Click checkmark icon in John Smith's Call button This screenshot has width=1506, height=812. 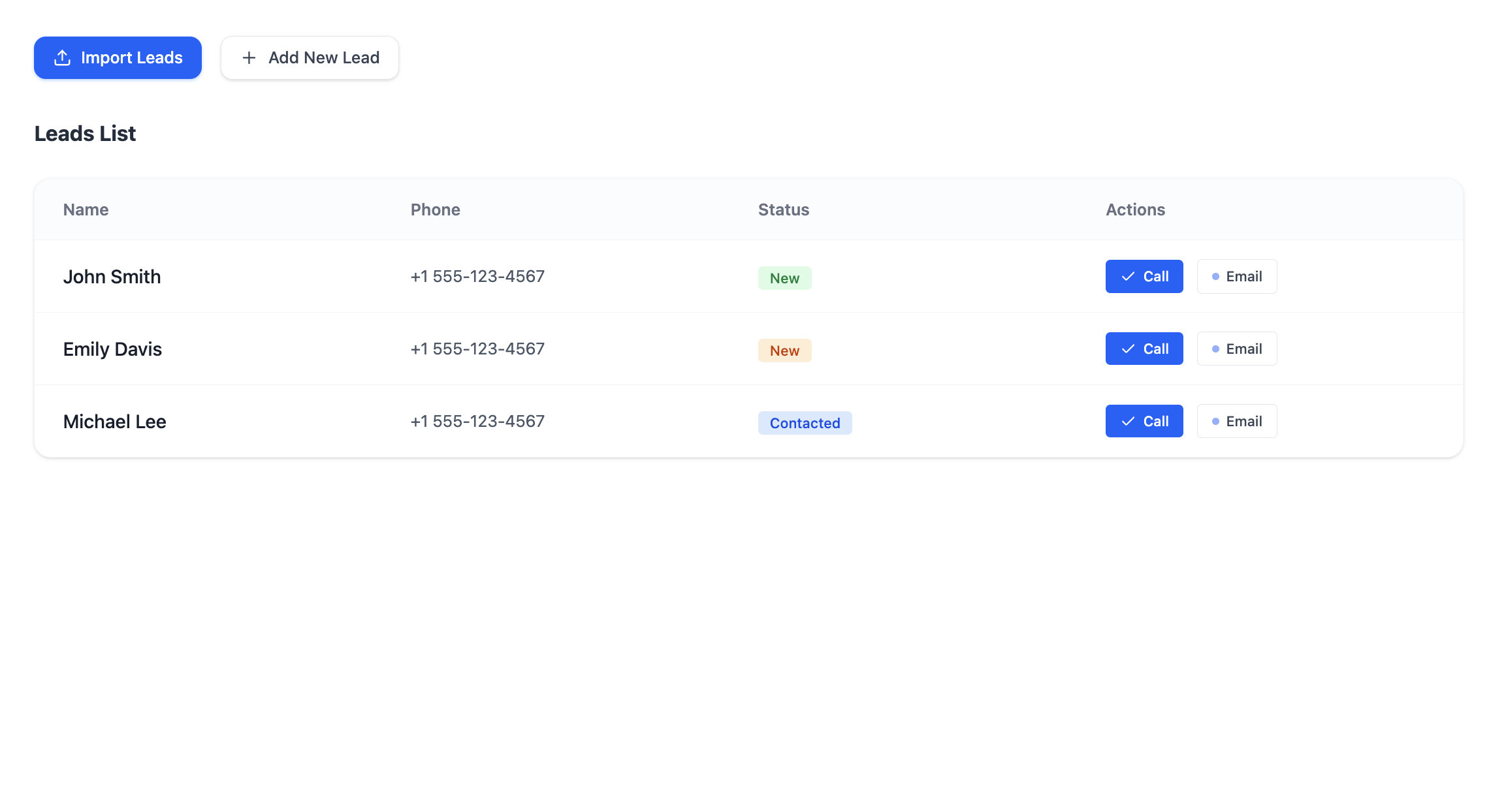click(x=1128, y=277)
